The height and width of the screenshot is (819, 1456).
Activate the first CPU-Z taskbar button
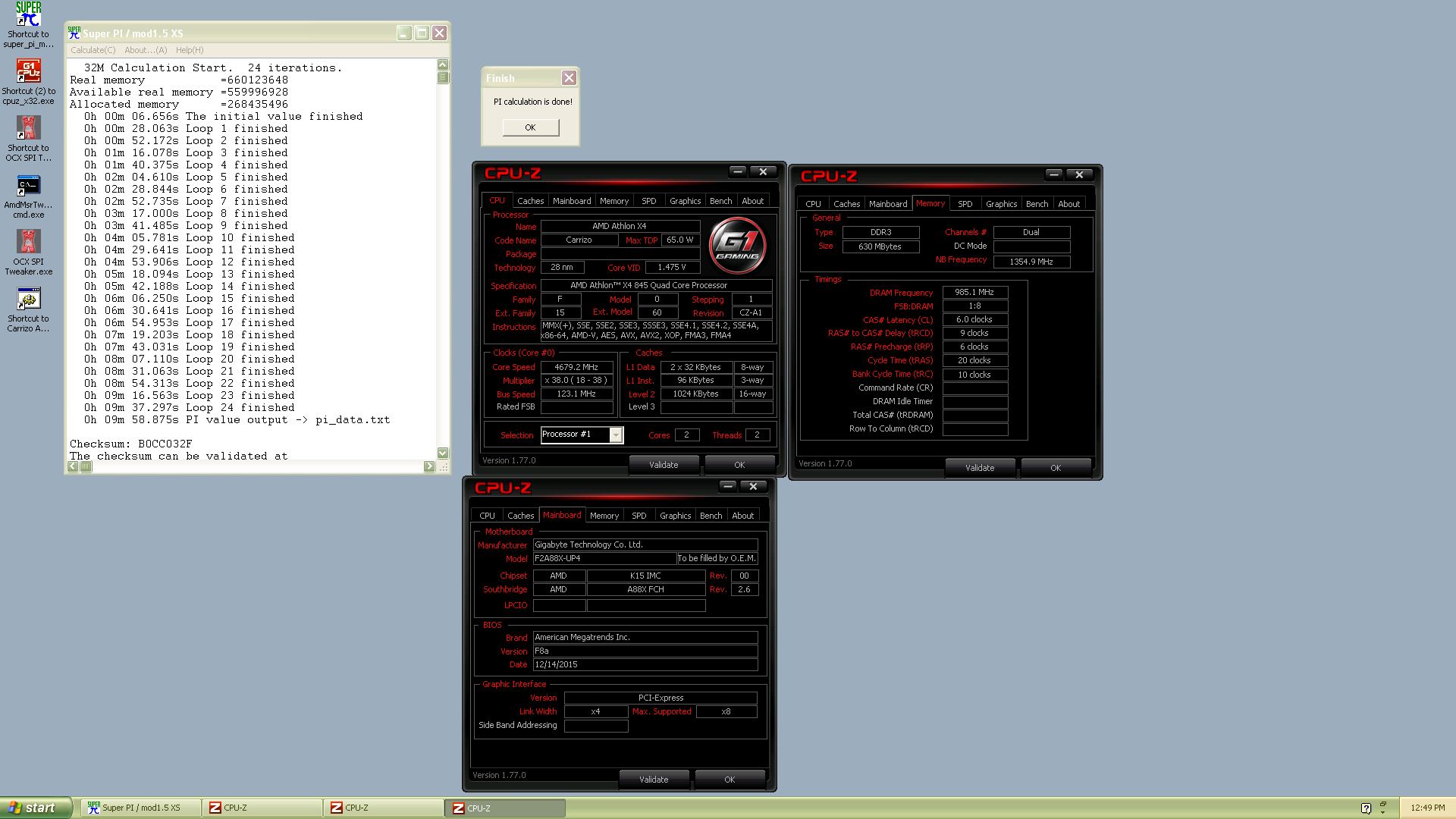(x=262, y=808)
